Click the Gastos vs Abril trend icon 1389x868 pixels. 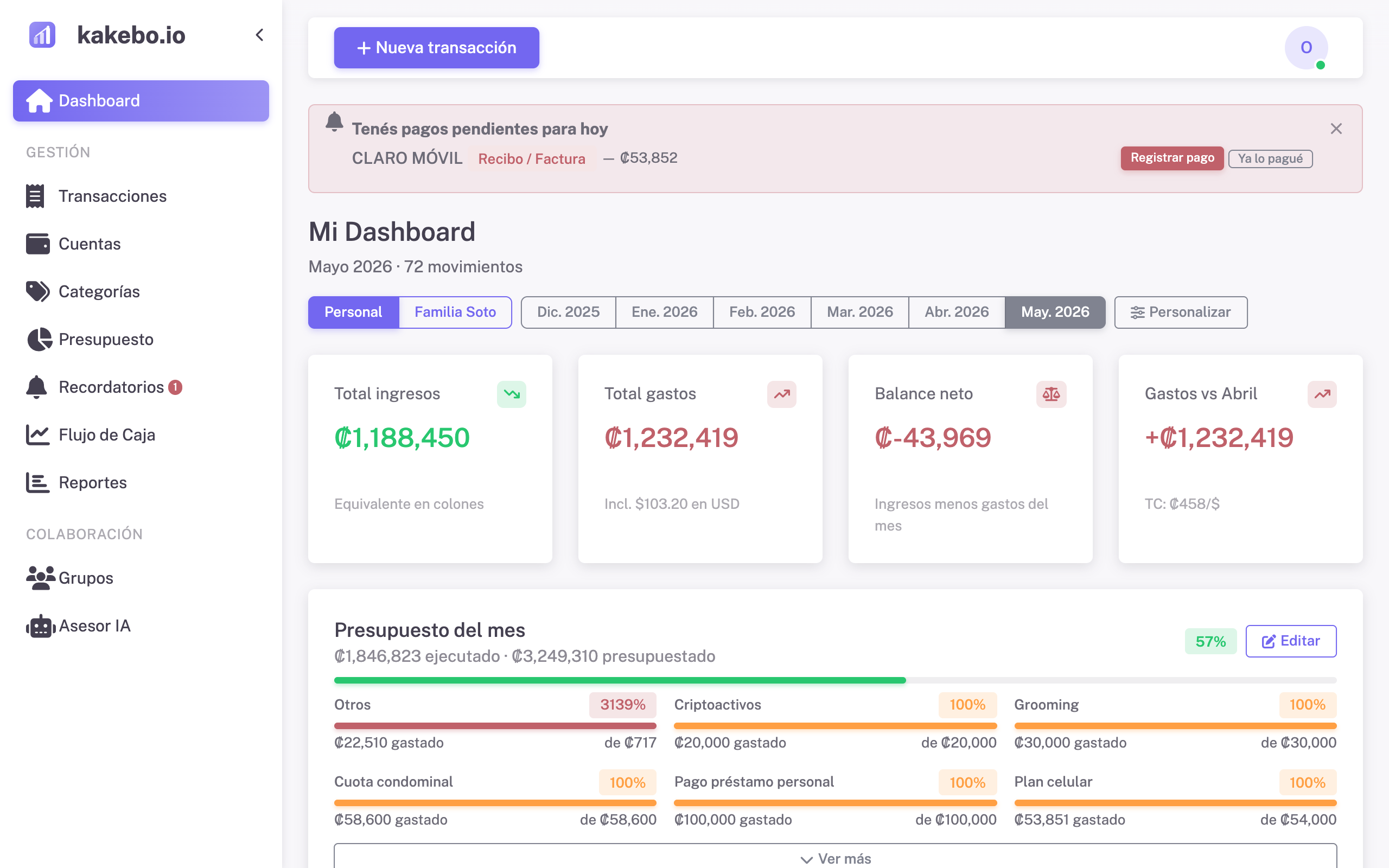(1322, 394)
